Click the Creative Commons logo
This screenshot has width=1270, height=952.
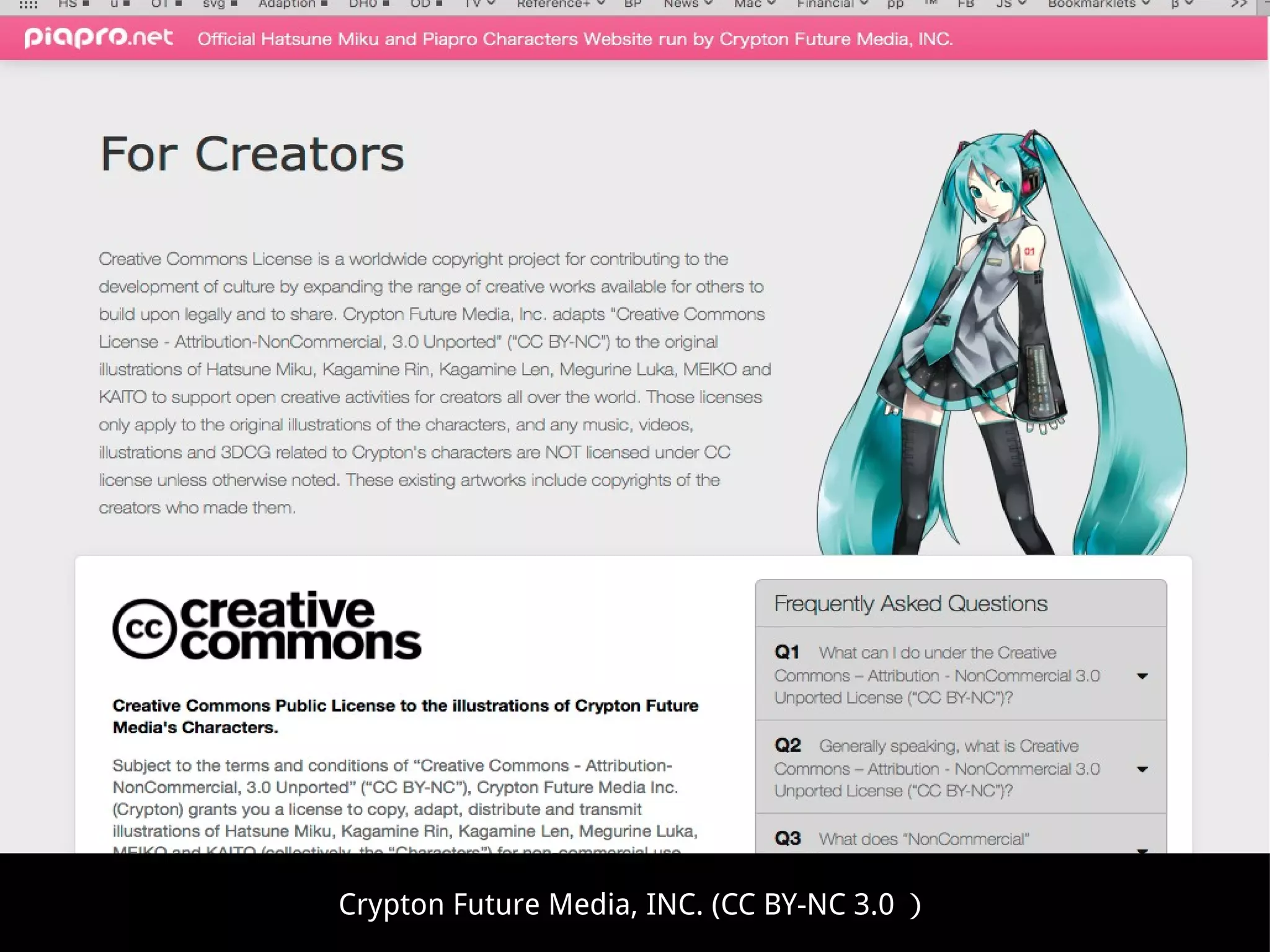(267, 625)
